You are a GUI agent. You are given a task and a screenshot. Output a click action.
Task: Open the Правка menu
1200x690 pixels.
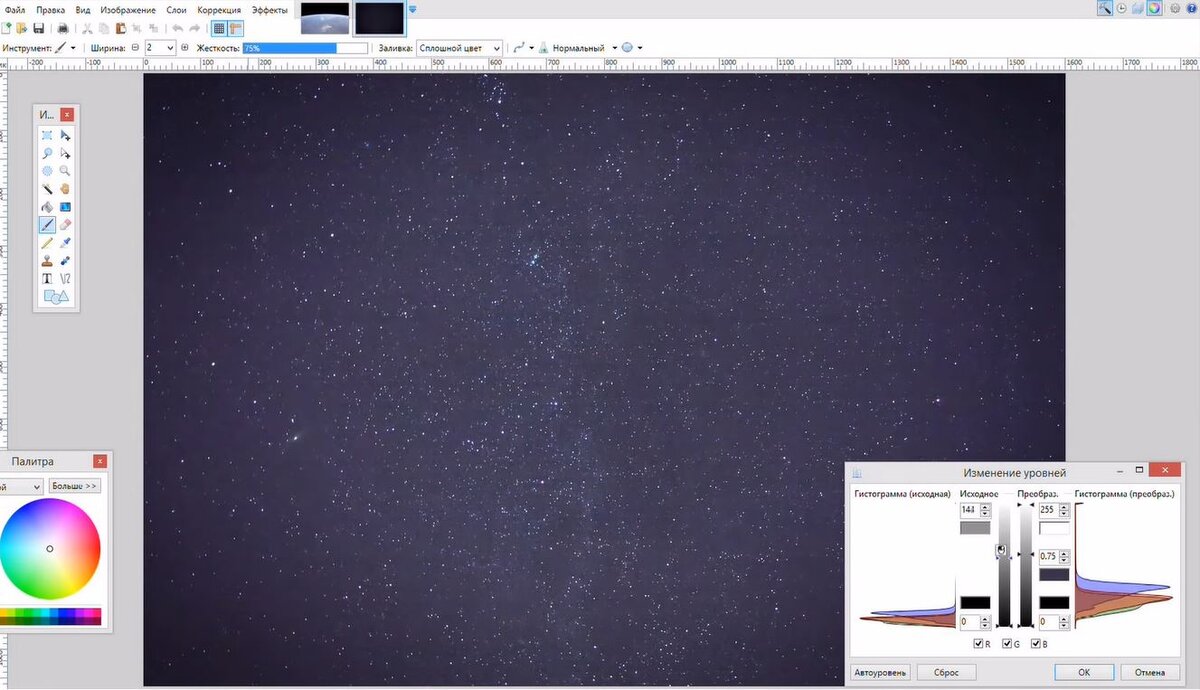[50, 9]
